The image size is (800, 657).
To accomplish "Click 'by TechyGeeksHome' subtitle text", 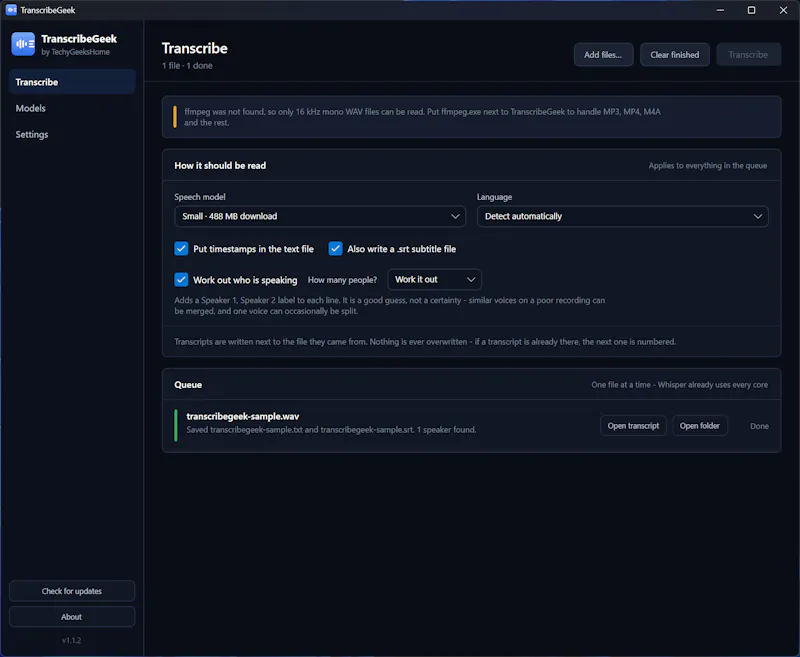I will [x=76, y=52].
